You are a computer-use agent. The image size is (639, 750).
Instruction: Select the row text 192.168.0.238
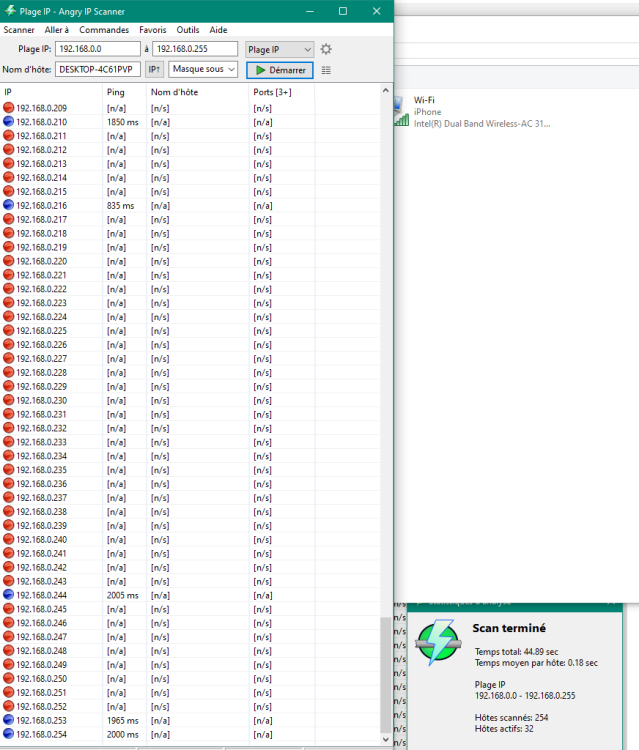click(x=42, y=512)
